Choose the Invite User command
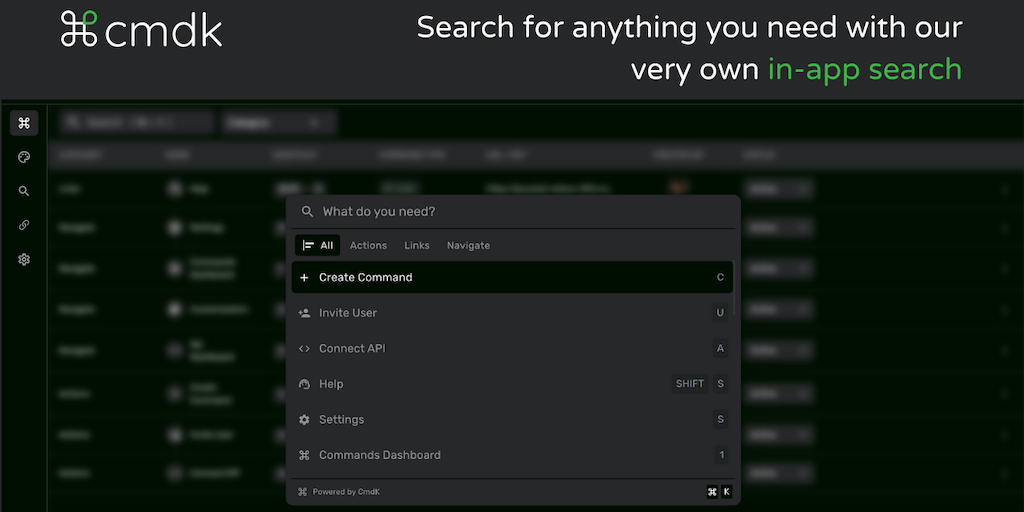 coord(512,313)
